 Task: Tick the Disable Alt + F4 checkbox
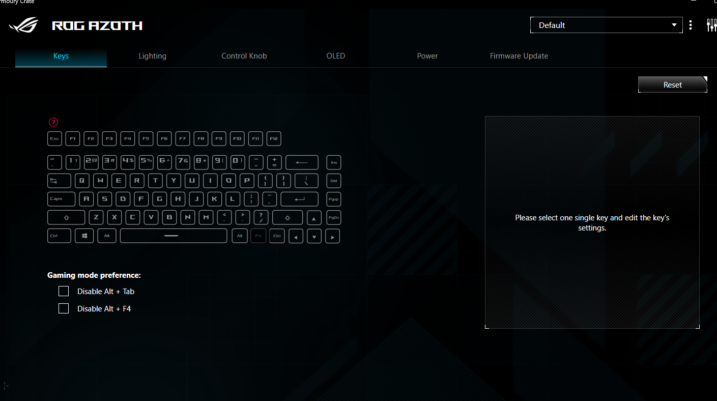pyautogui.click(x=64, y=309)
